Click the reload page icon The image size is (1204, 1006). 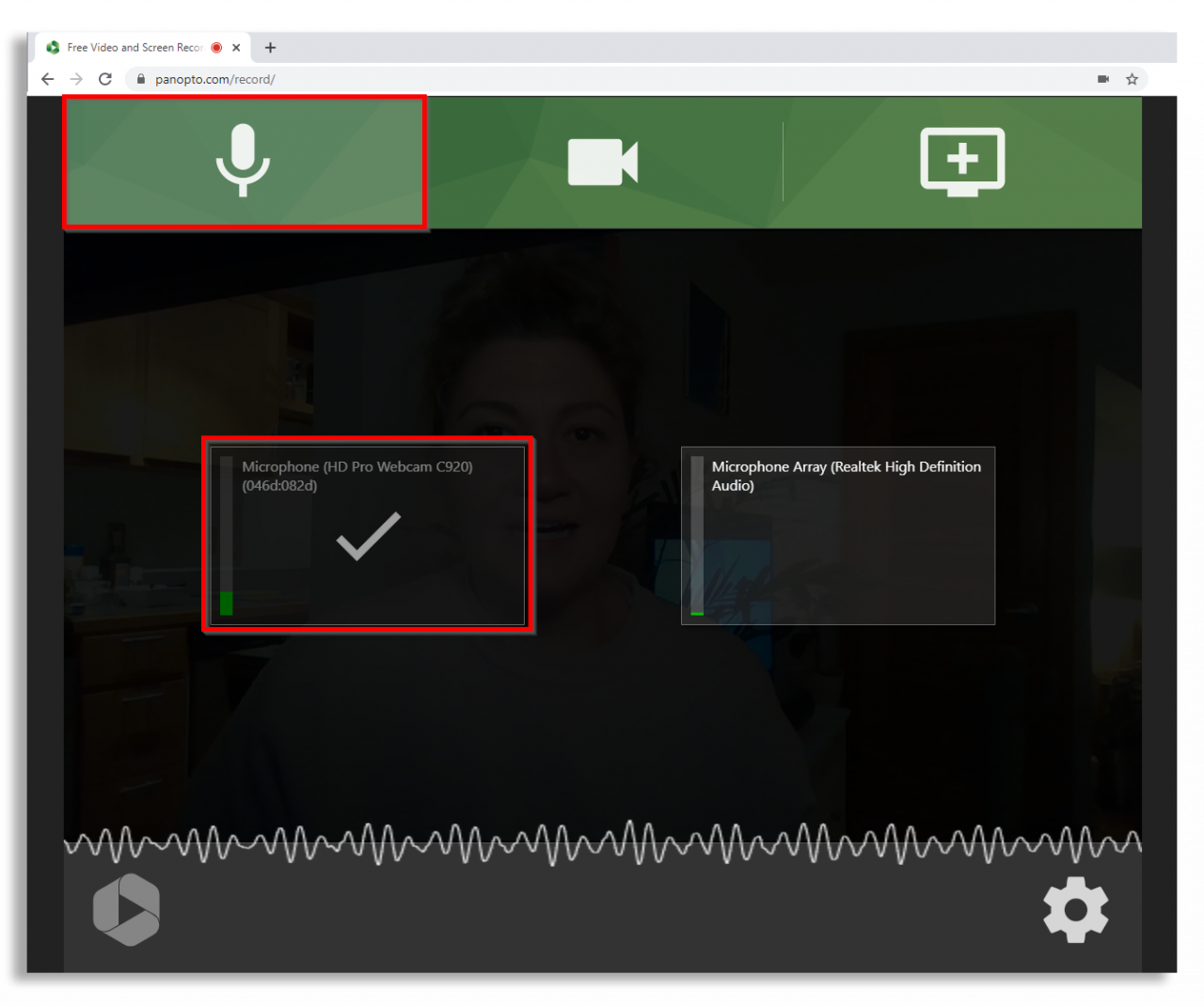click(105, 79)
